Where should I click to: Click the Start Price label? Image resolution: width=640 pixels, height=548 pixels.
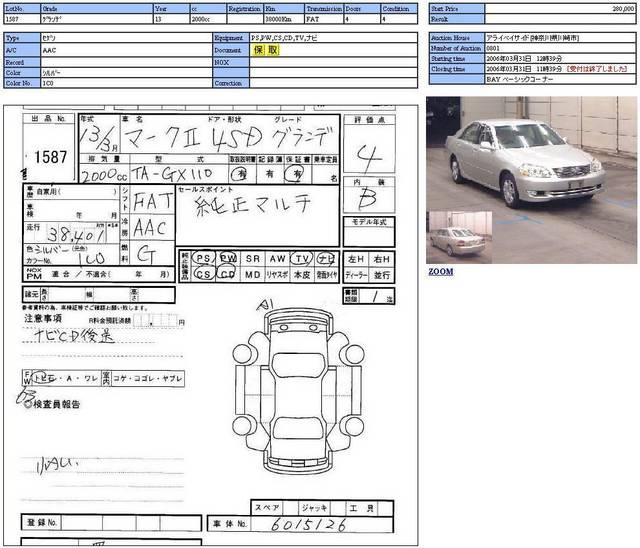[457, 9]
